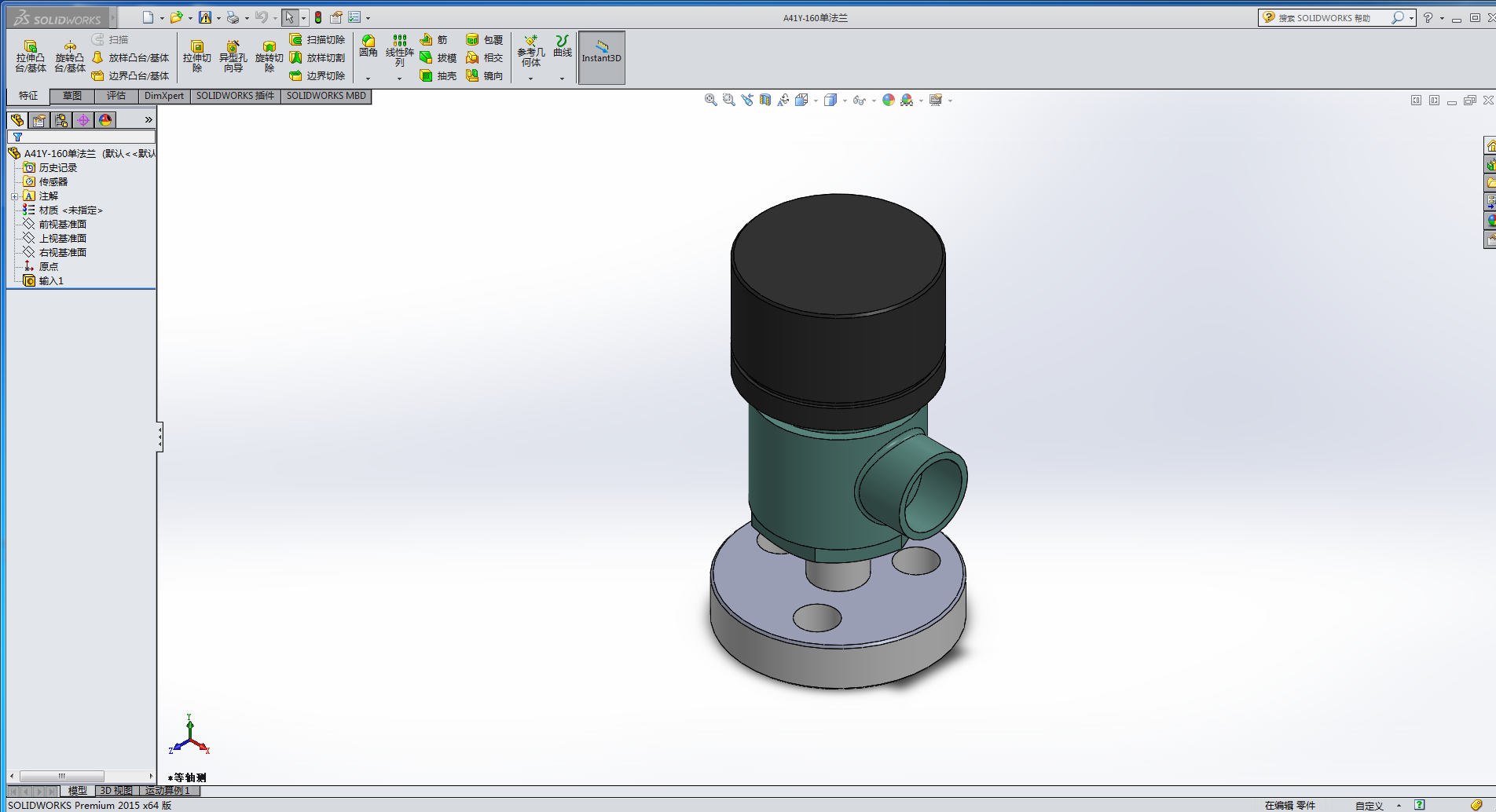Open the PropertyManager panel tab icon
Viewport: 1496px width, 812px height.
click(x=39, y=120)
